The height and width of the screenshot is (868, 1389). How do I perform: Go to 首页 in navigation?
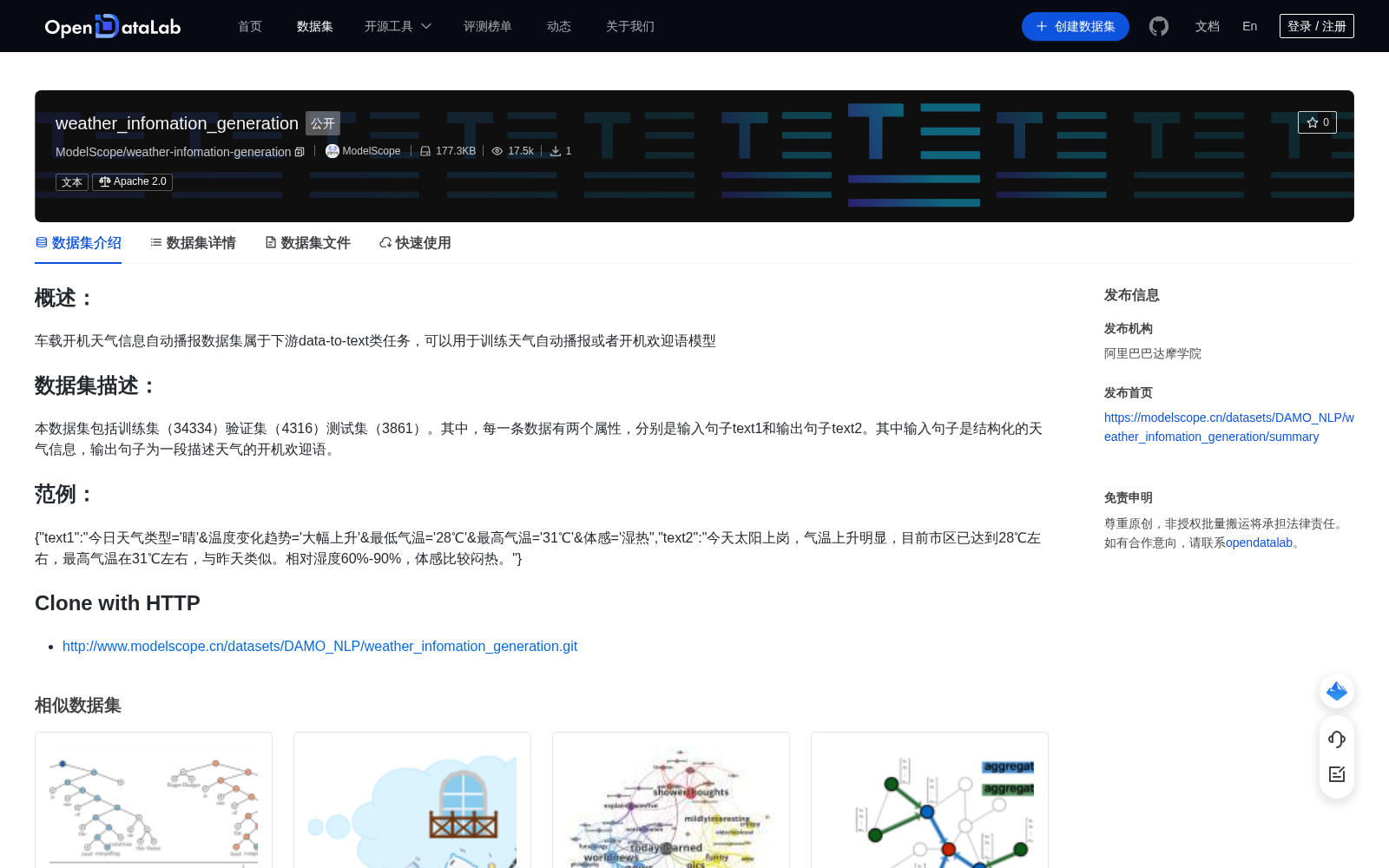coord(250,26)
